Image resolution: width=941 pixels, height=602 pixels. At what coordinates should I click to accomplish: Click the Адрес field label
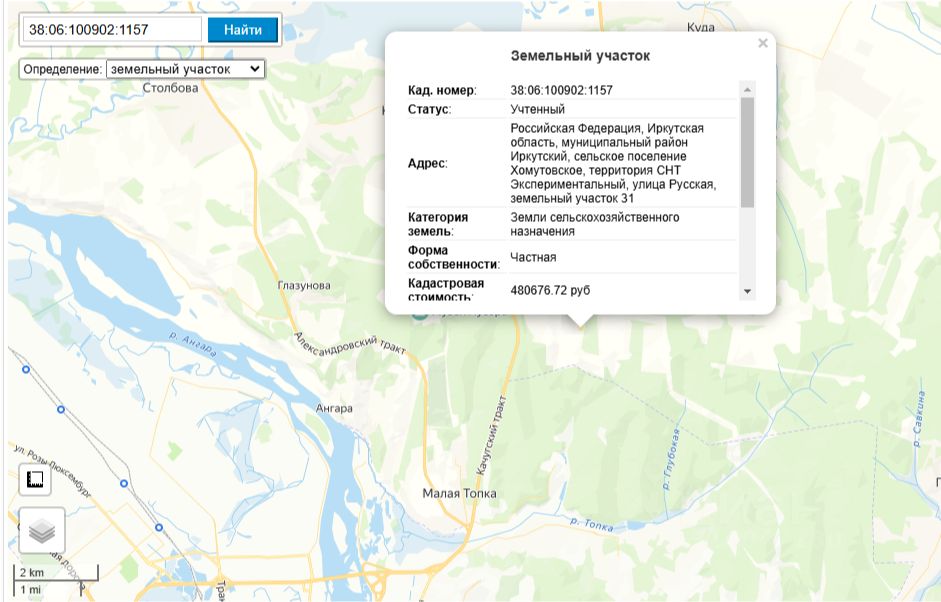point(427,163)
